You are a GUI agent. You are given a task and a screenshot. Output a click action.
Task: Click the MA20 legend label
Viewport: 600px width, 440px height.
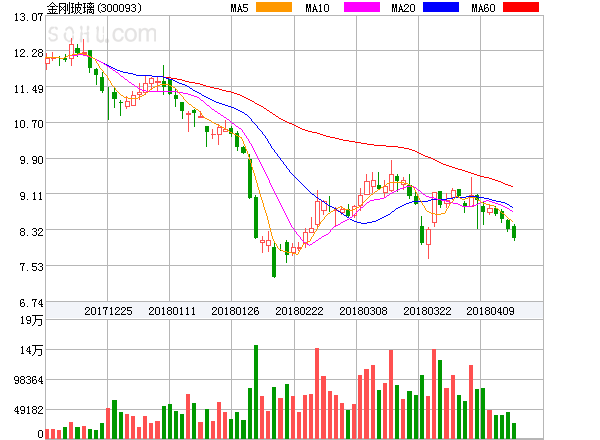pyautogui.click(x=403, y=8)
